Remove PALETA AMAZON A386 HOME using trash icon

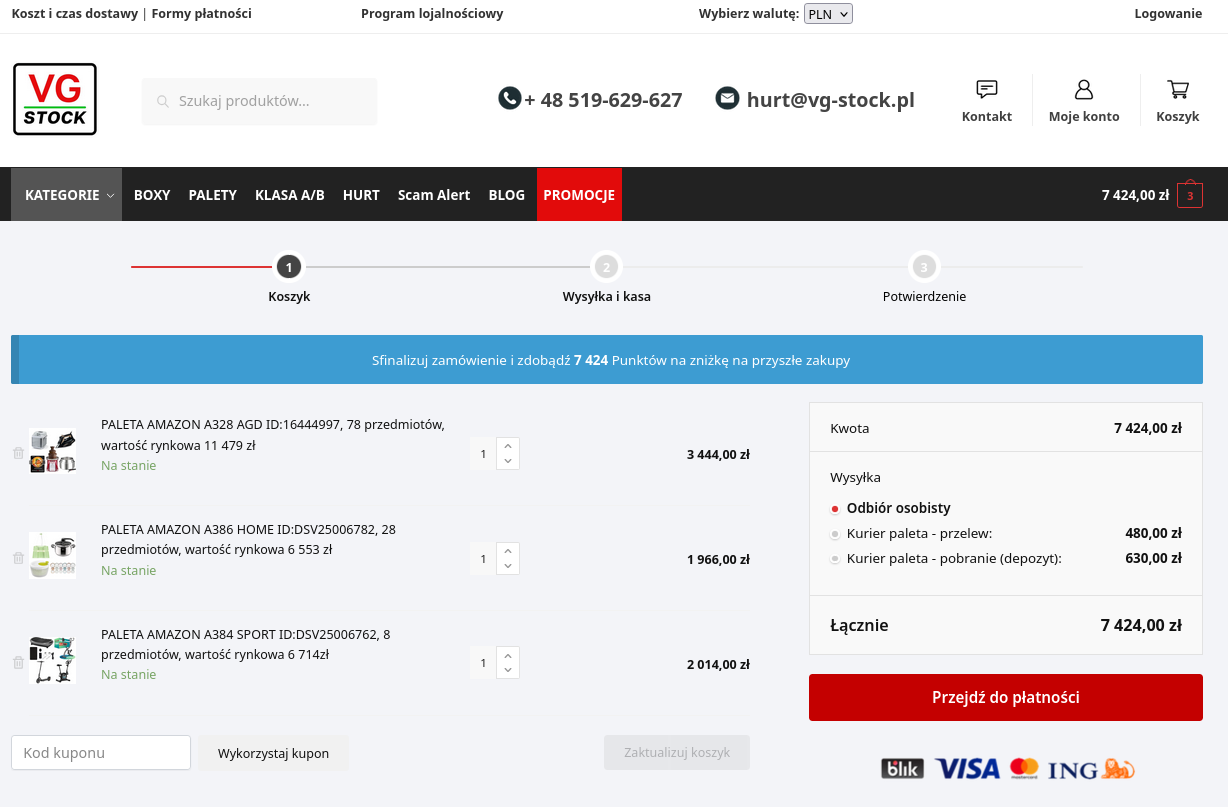[x=18, y=558]
